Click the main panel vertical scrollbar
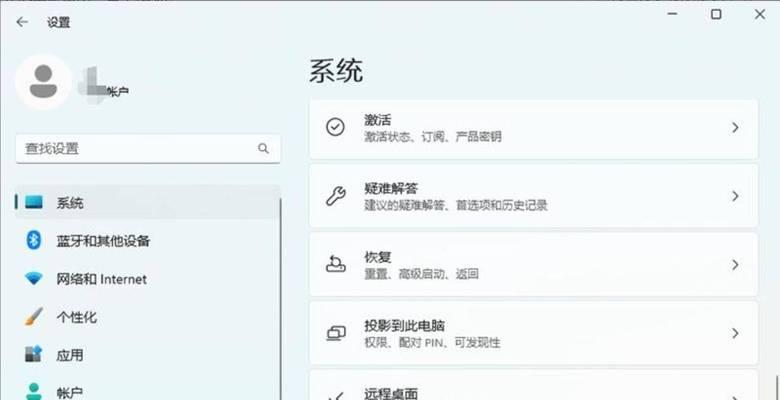Viewport: 780px width, 400px height. pyautogui.click(x=775, y=387)
